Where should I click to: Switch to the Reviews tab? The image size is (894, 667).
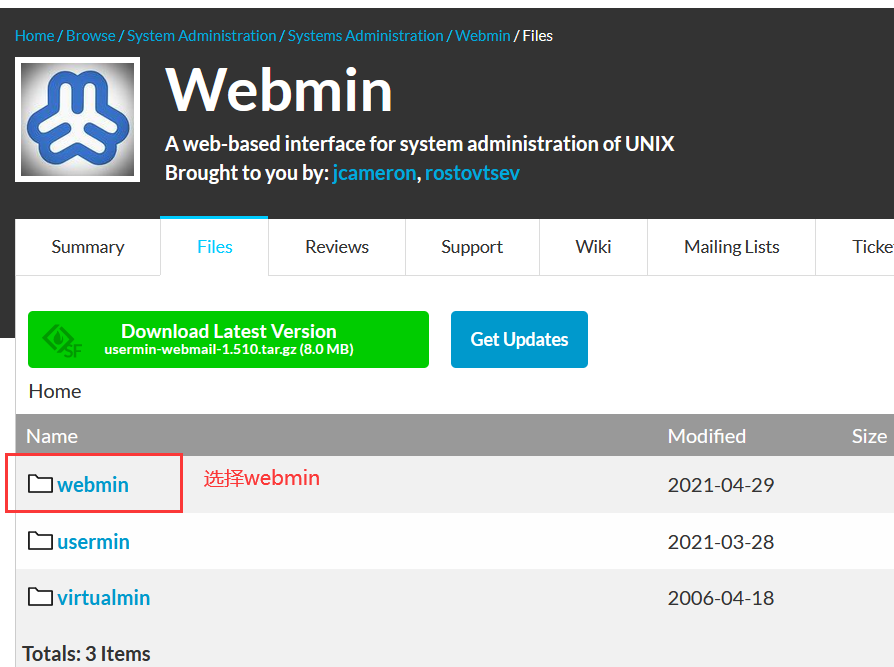[337, 247]
